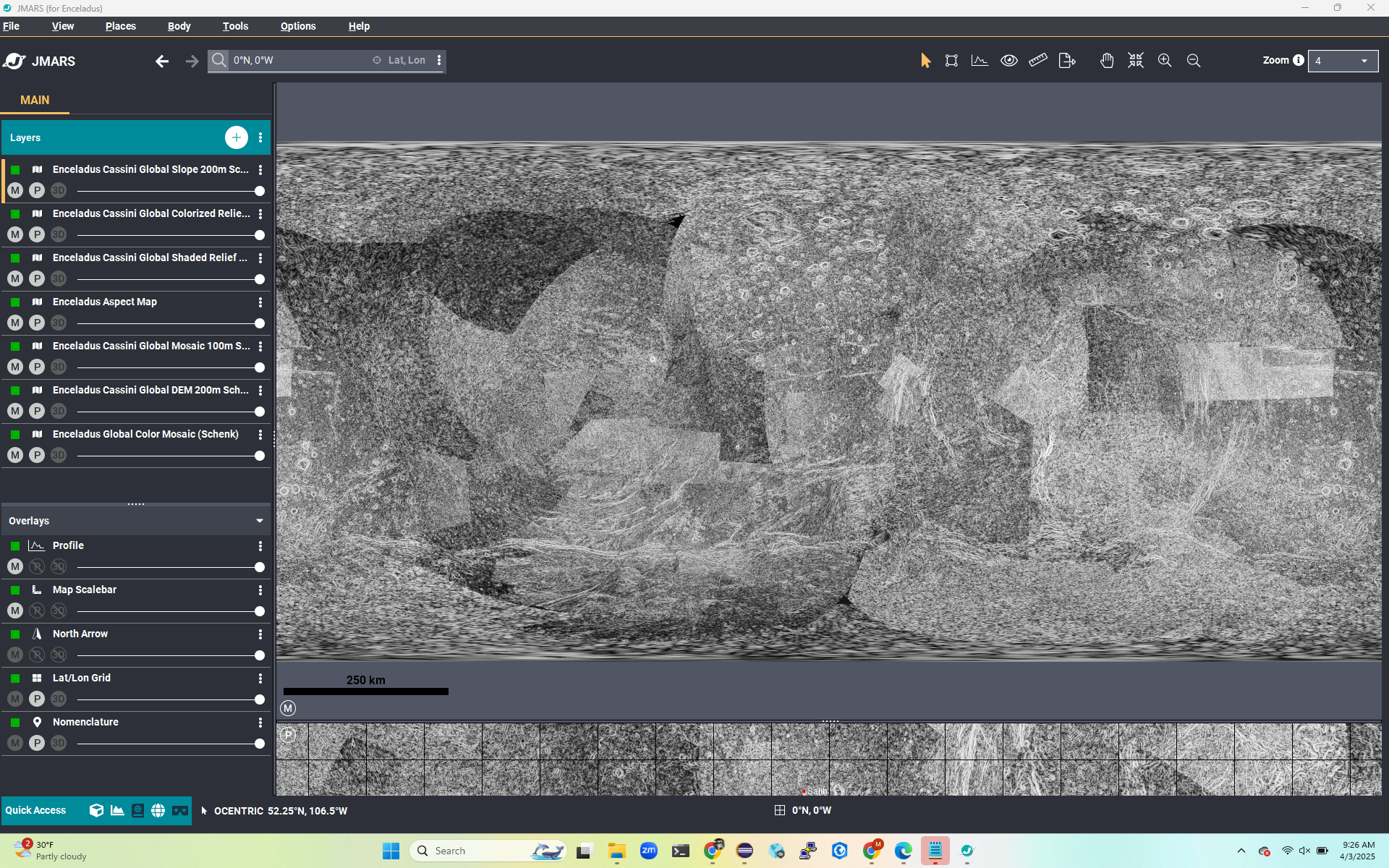Select the zoom out magnifier
Viewport: 1389px width, 868px height.
point(1194,61)
